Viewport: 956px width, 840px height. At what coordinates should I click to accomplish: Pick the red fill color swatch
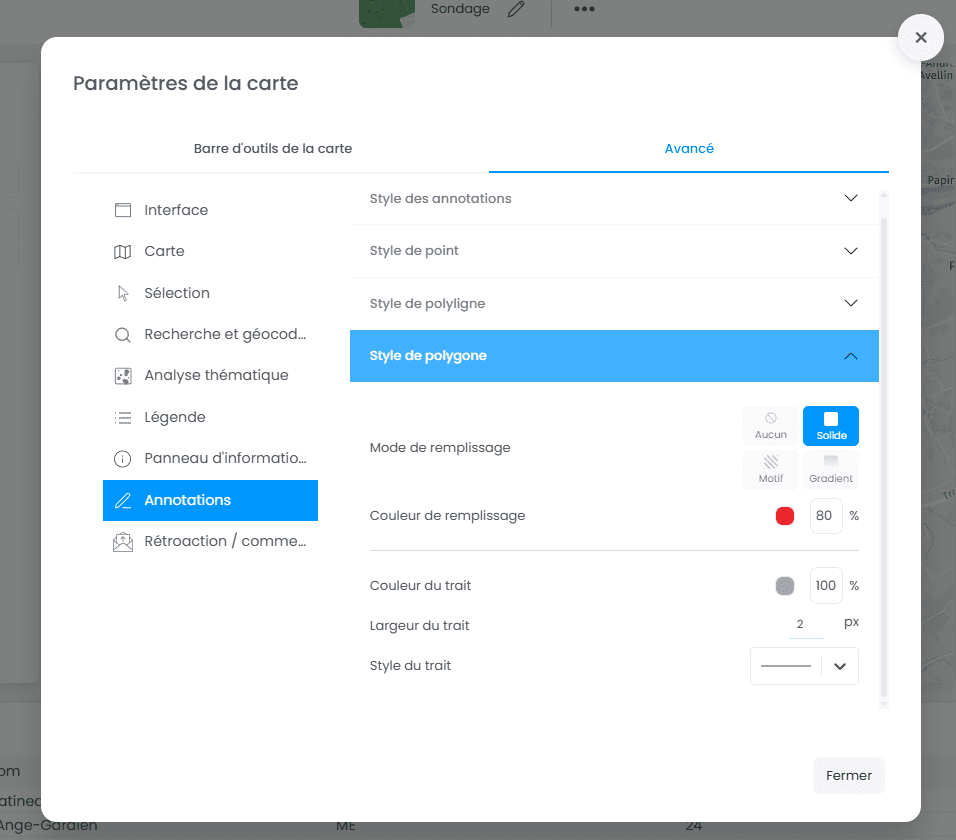tap(785, 516)
